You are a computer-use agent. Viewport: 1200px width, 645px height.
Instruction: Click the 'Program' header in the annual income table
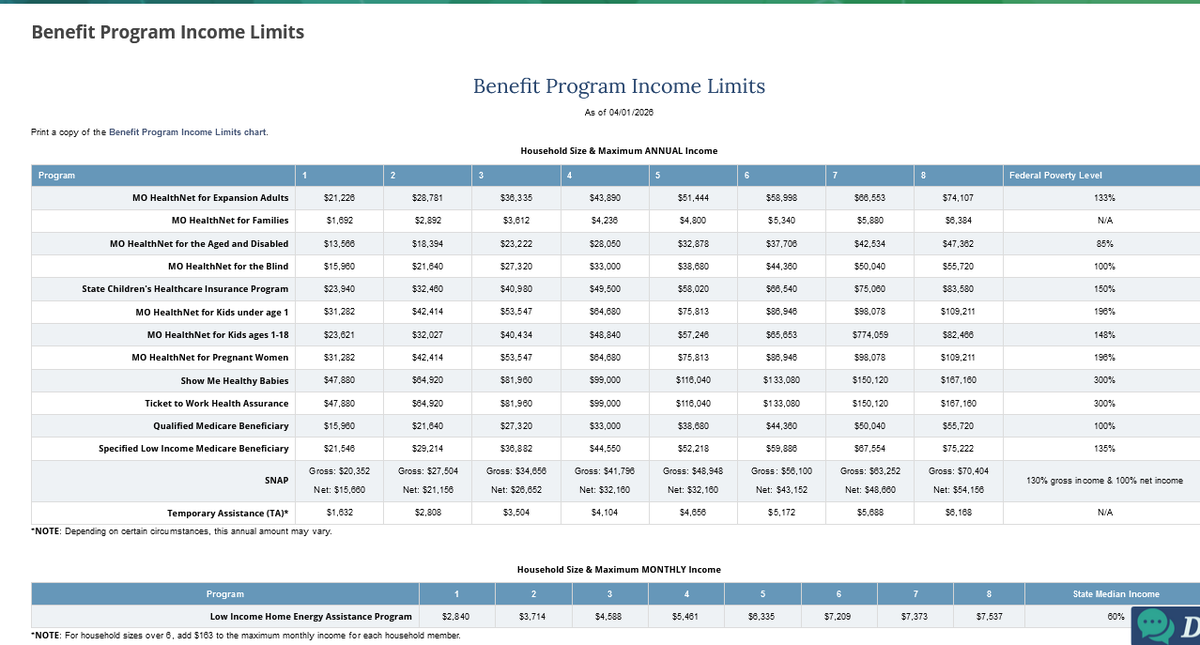(57, 176)
